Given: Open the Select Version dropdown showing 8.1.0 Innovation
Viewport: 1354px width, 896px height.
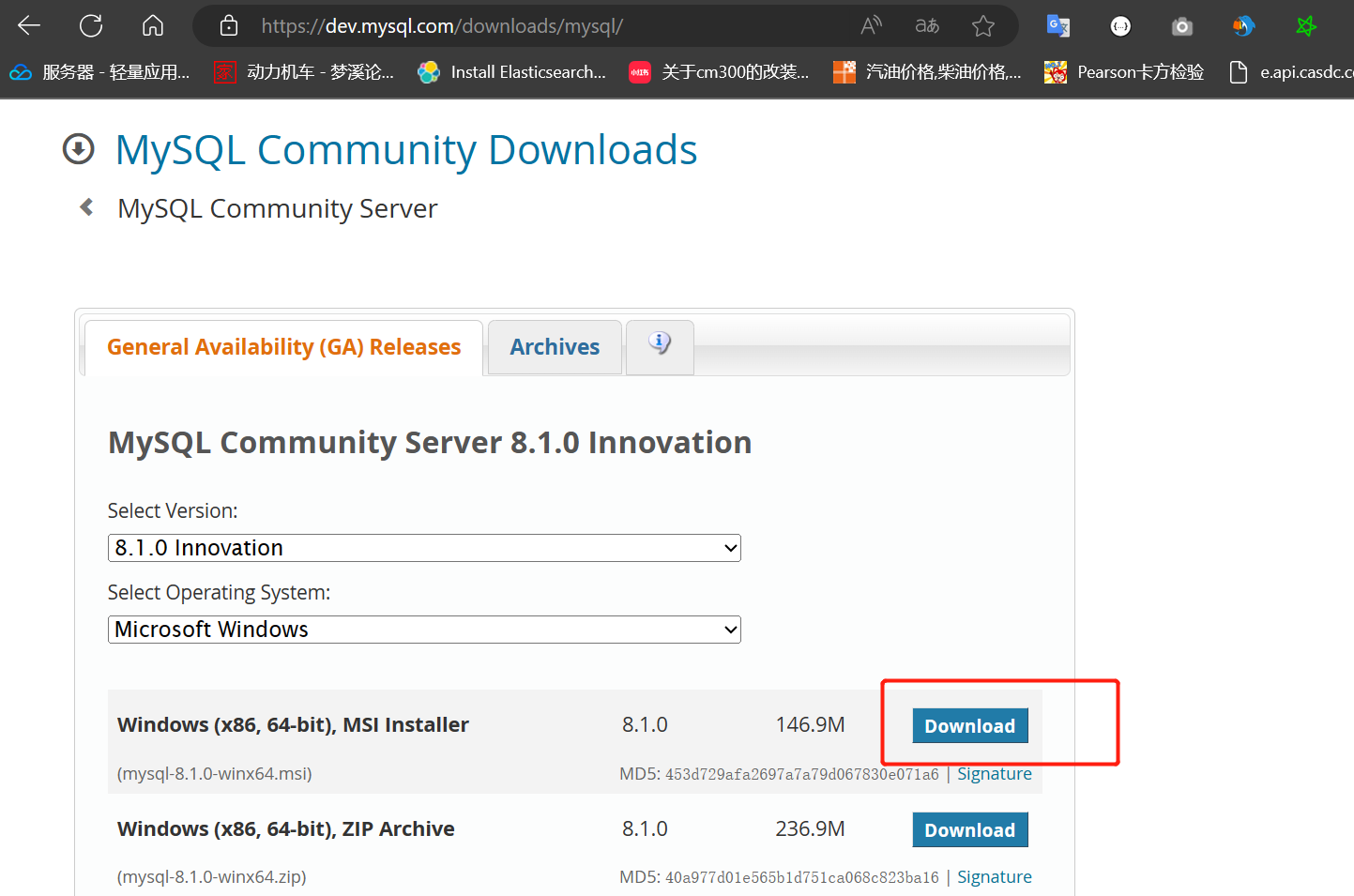Looking at the screenshot, I should 424,548.
